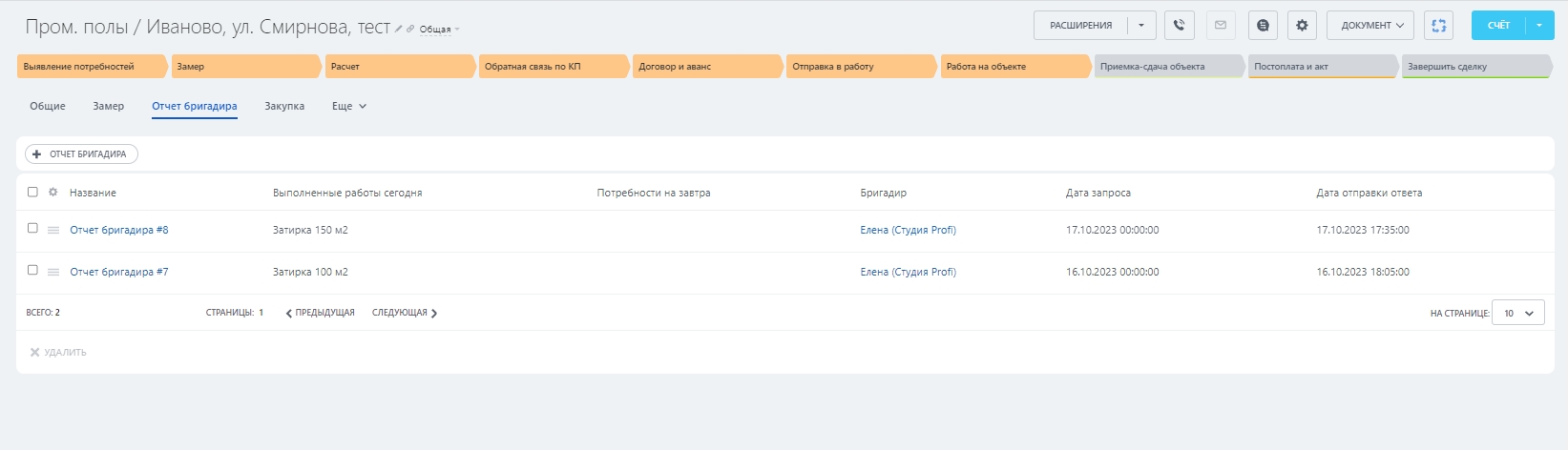Select stage Договор и аванс
The height and width of the screenshot is (450, 1568).
point(708,67)
